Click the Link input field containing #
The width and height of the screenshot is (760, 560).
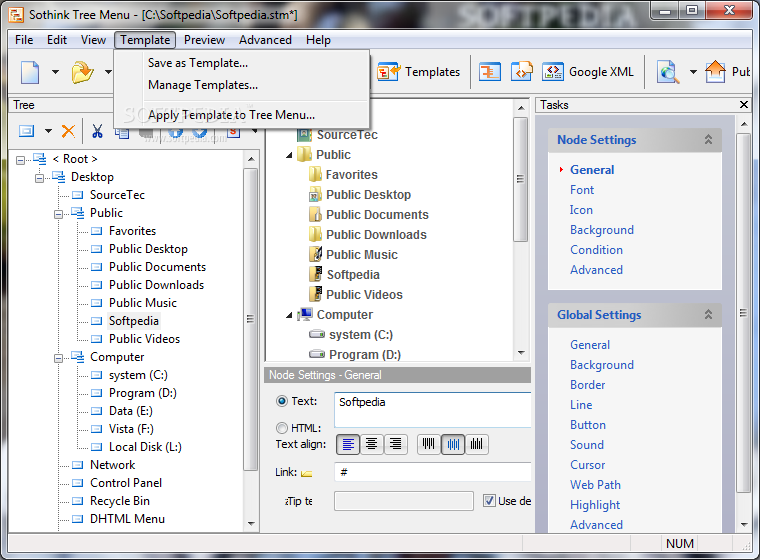click(x=432, y=472)
